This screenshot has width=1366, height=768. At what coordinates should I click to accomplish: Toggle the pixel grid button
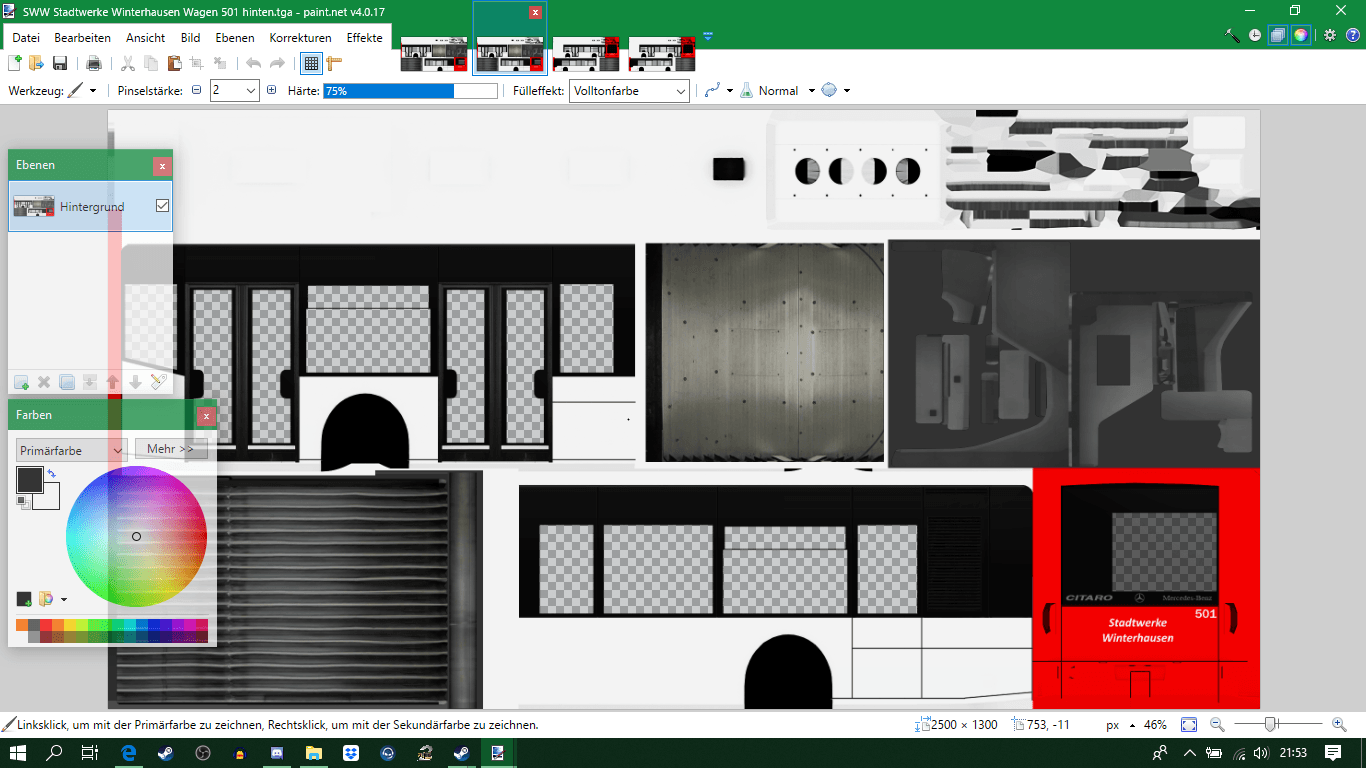(x=311, y=63)
